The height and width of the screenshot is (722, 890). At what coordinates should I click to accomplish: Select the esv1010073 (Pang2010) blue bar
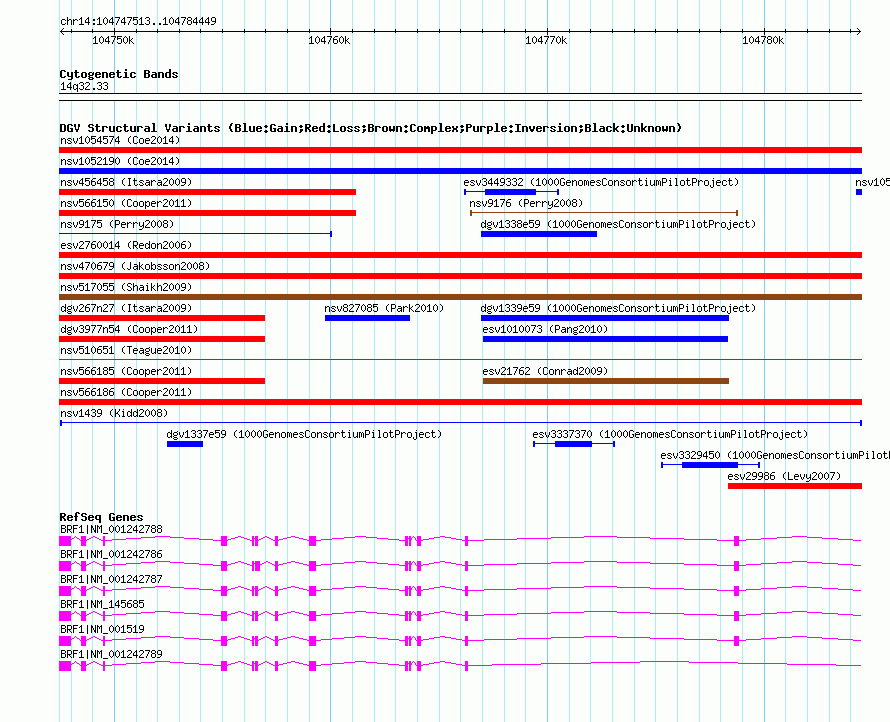click(605, 339)
